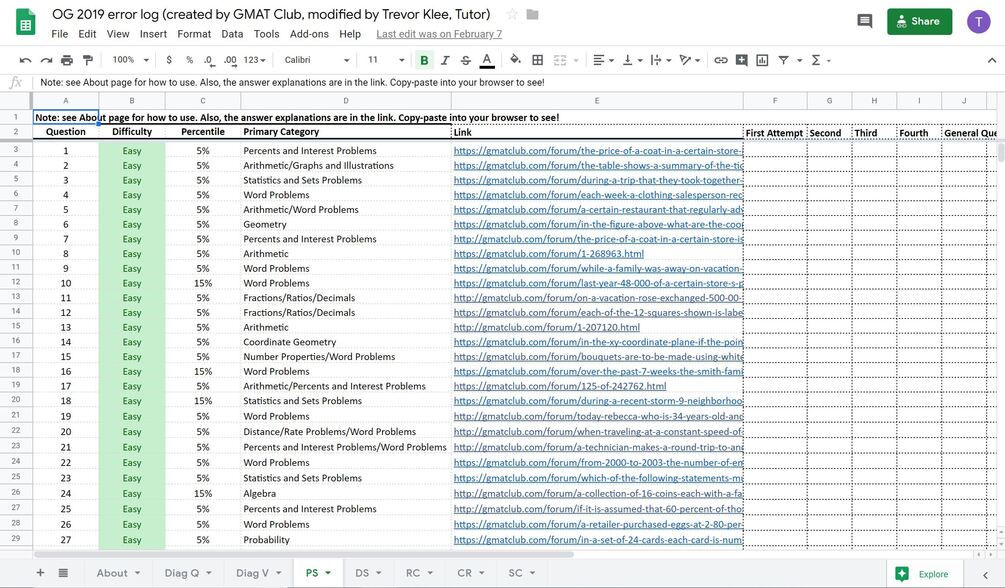Switch to the Diag V sheet tab
The width and height of the screenshot is (1005, 588).
pos(258,573)
